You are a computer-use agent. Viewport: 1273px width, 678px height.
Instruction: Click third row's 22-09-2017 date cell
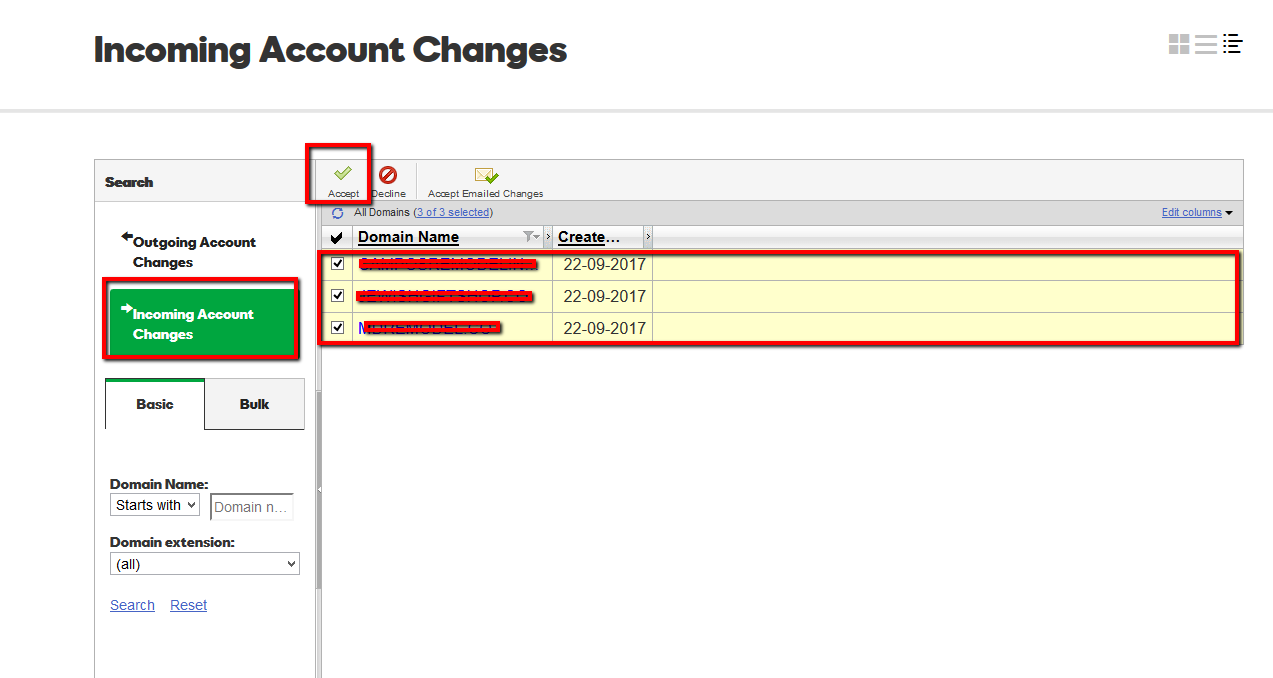[604, 329]
